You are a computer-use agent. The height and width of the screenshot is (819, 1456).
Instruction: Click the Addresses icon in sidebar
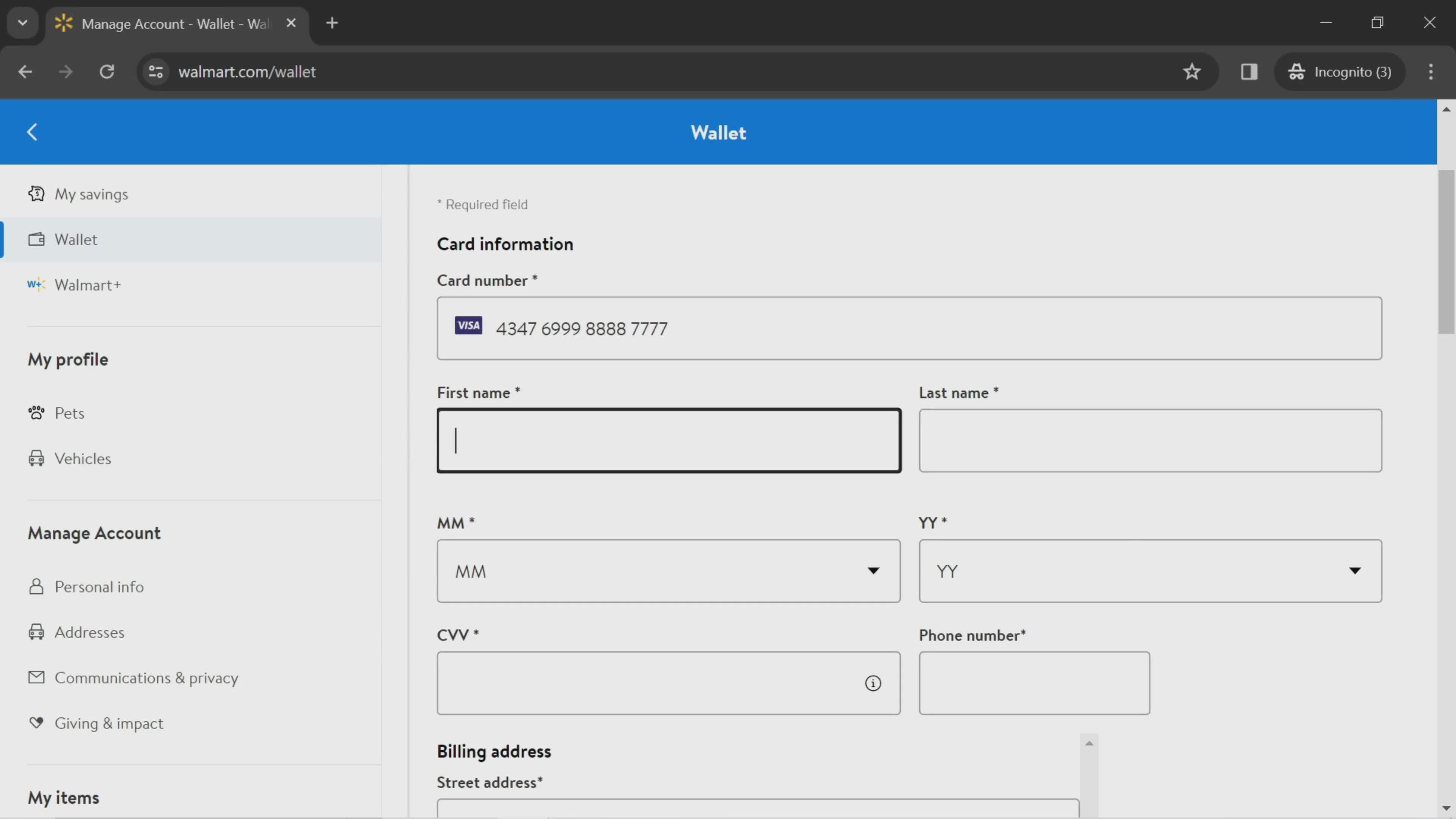pyautogui.click(x=36, y=631)
